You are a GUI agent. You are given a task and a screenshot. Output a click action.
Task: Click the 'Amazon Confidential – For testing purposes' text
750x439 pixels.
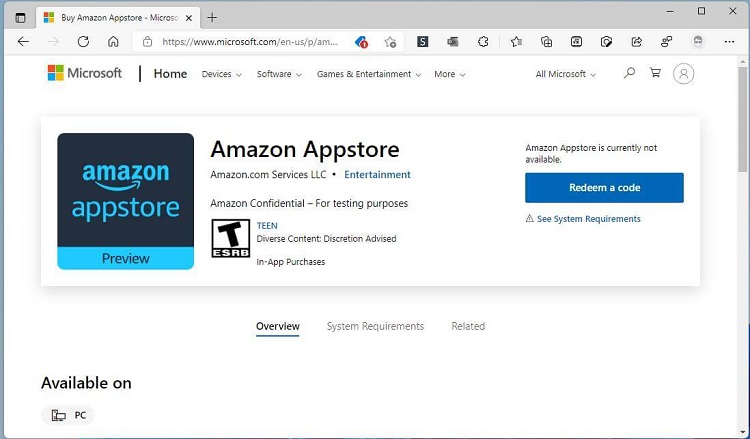(x=309, y=203)
